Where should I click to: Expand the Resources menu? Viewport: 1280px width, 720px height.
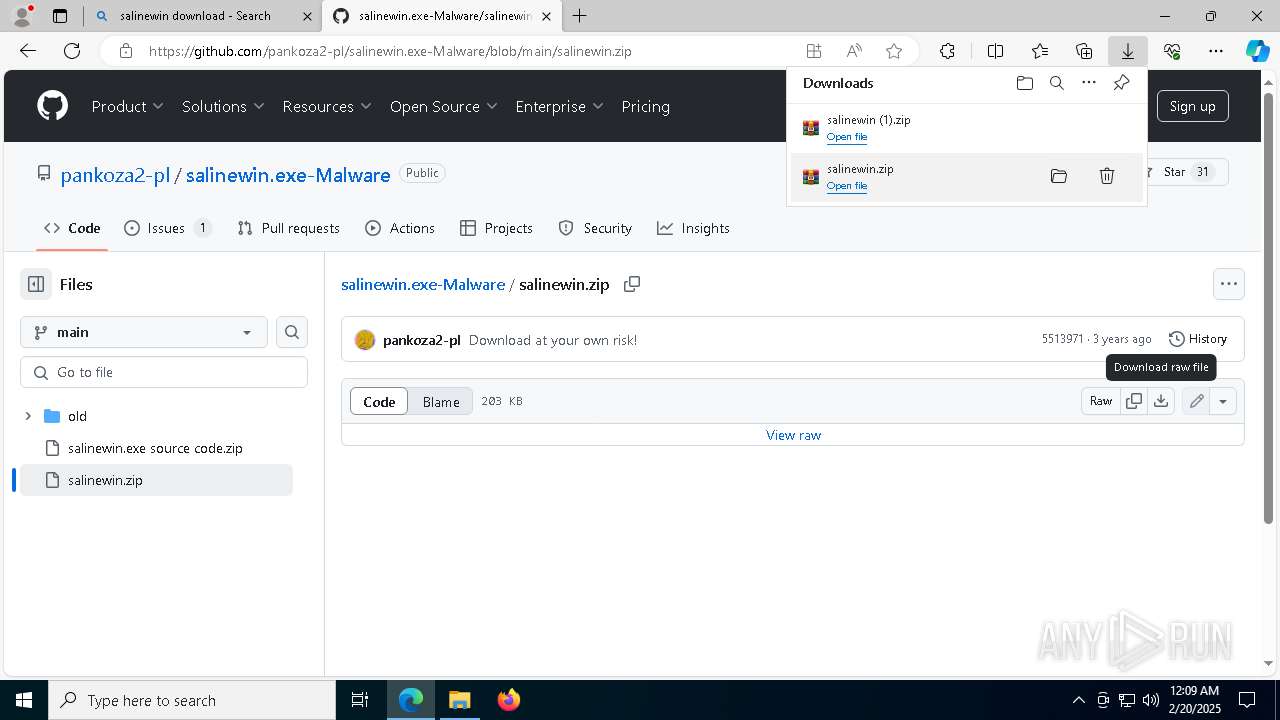(327, 106)
